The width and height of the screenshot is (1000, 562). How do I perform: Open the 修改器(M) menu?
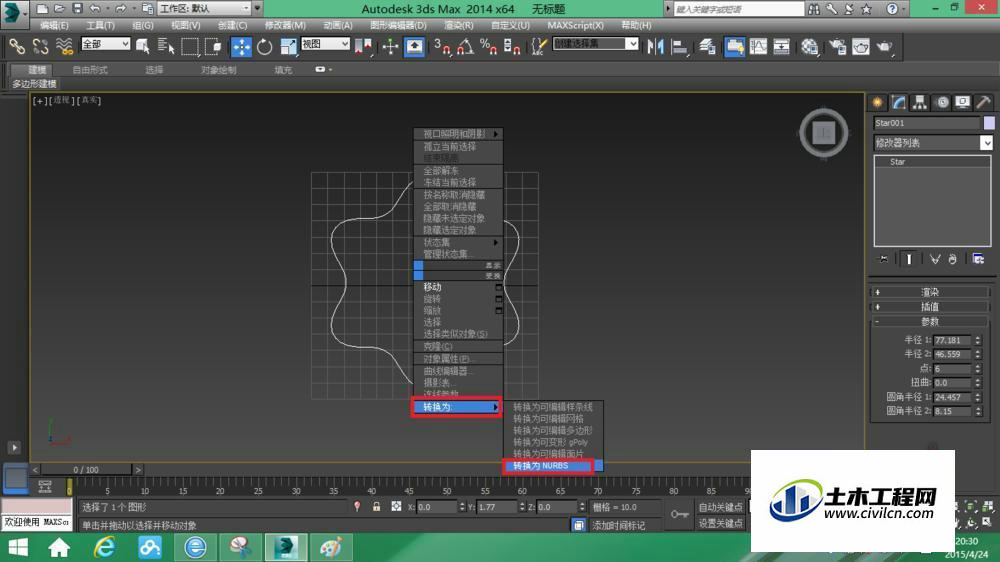(x=285, y=25)
